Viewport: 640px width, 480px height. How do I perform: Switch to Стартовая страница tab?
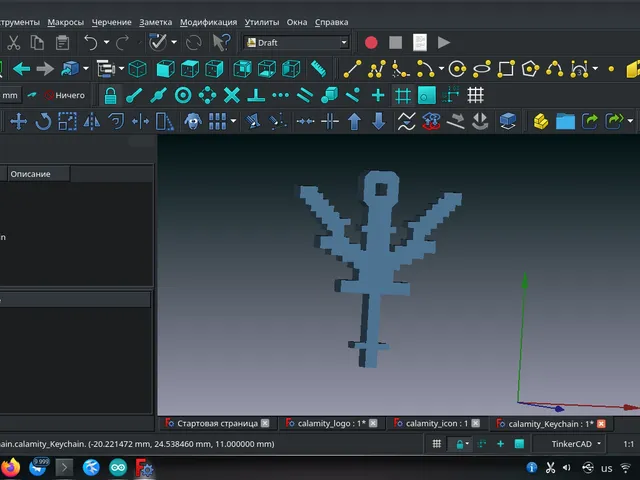(x=217, y=424)
